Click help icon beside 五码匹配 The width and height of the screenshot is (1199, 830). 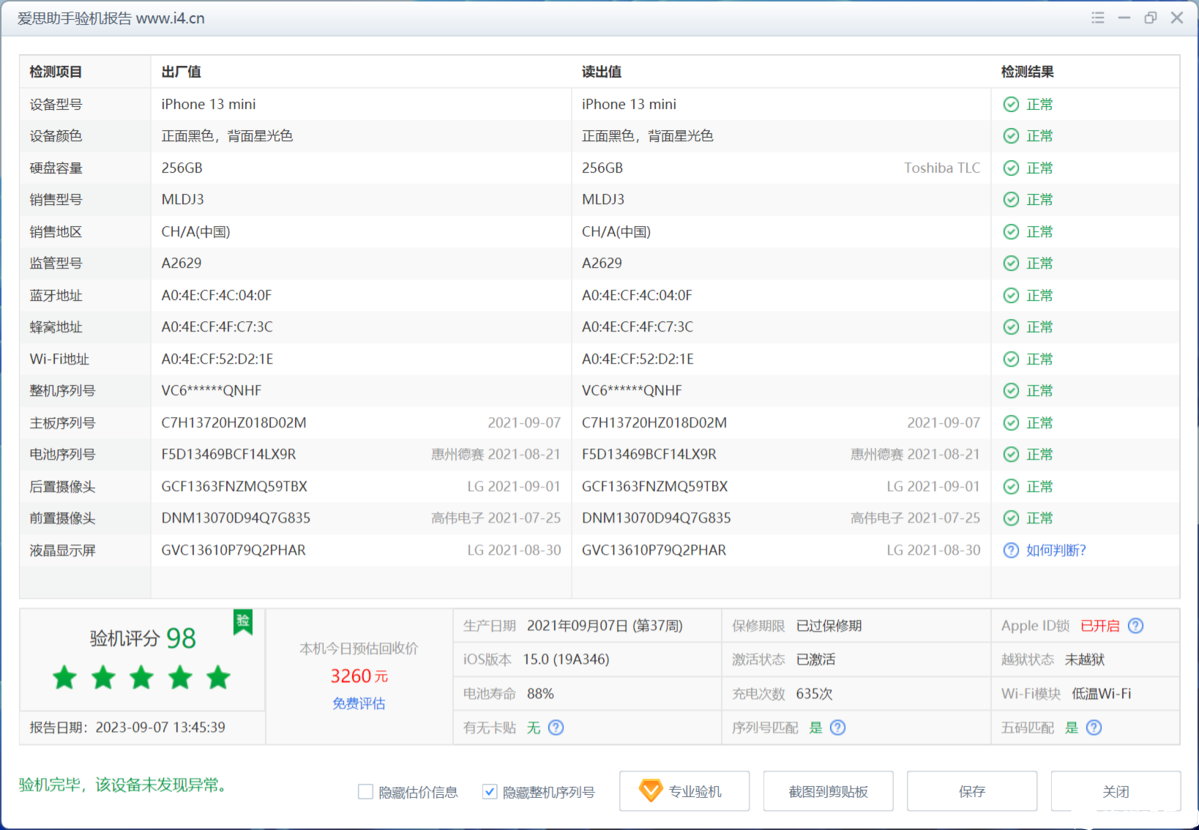pyautogui.click(x=1094, y=727)
